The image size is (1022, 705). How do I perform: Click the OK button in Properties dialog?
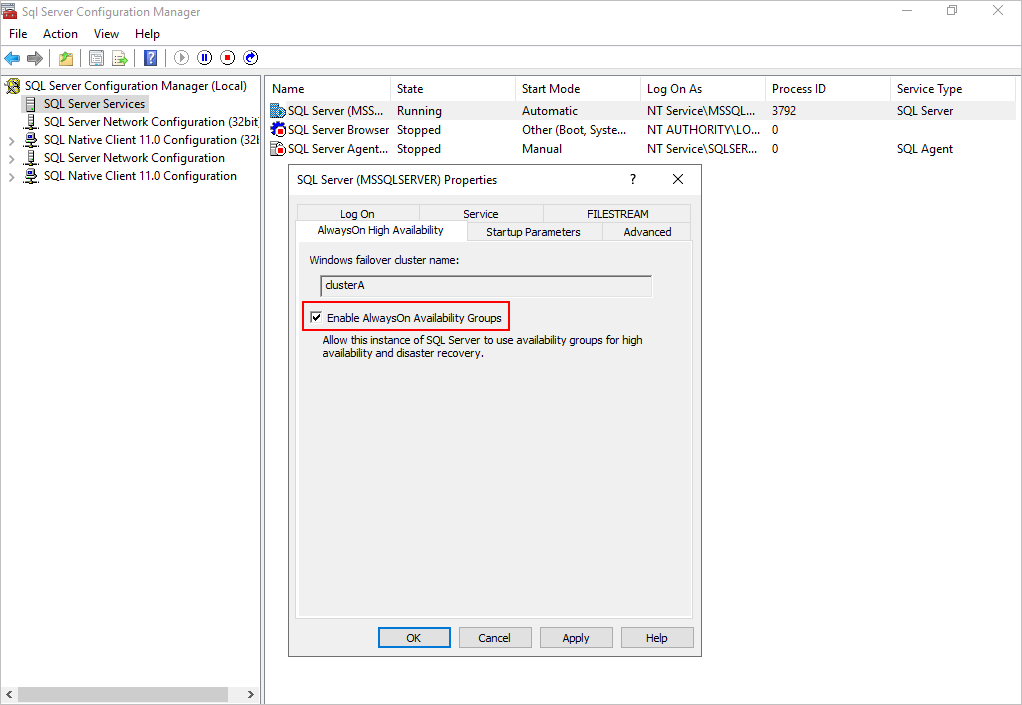pyautogui.click(x=414, y=638)
